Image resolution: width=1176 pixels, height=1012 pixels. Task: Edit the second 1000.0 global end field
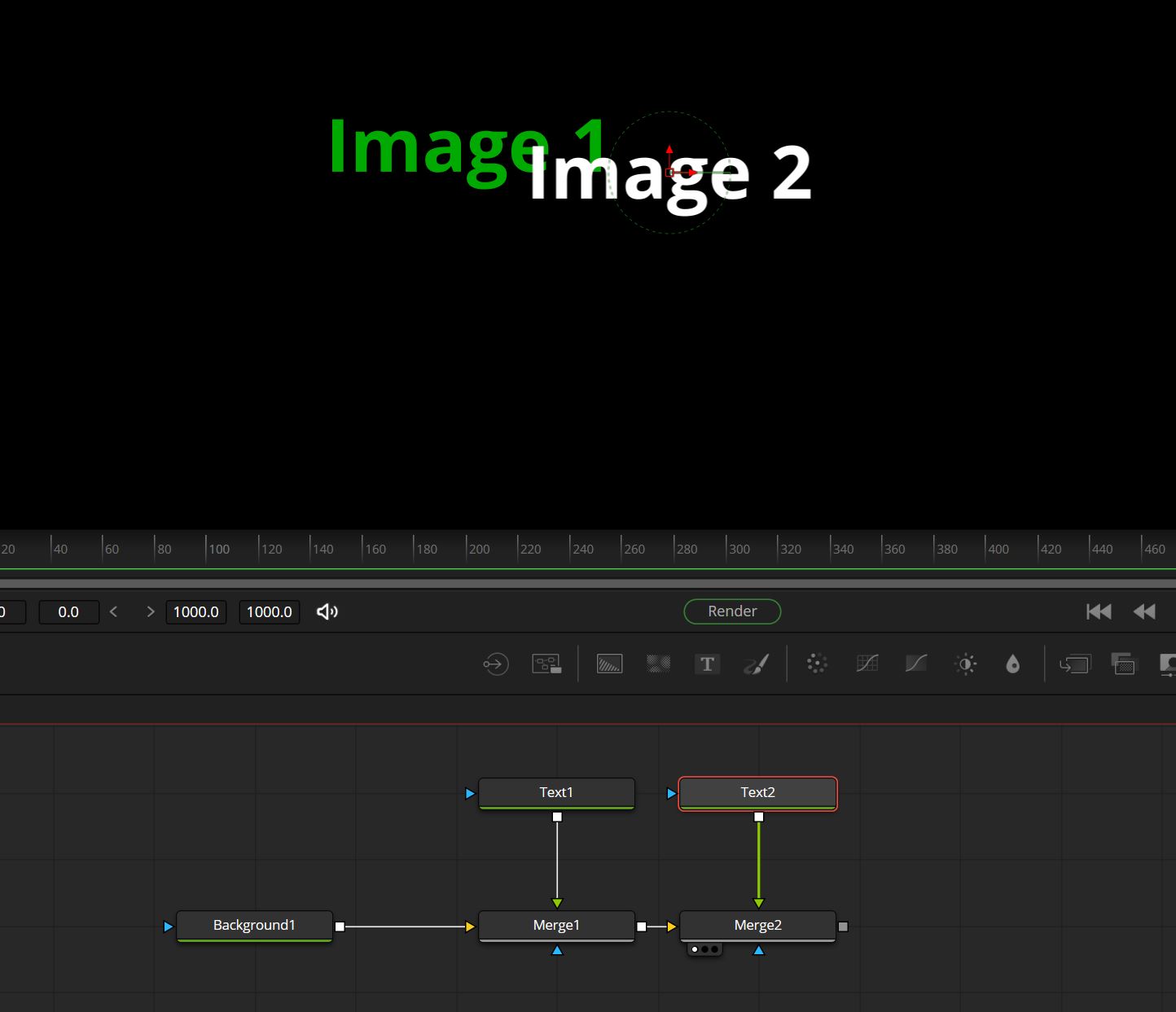pyautogui.click(x=270, y=611)
